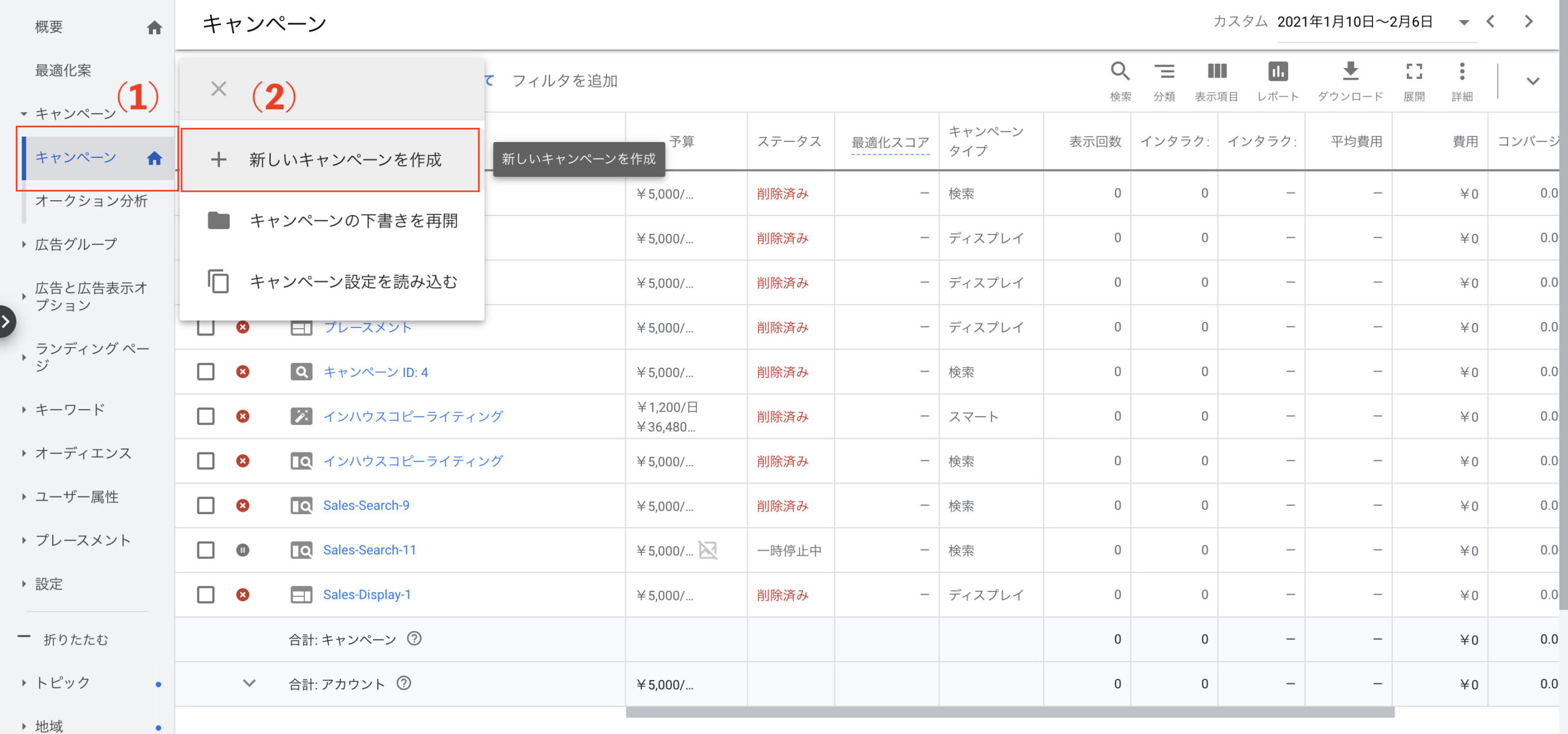
Task: Check the box for Sales-Search-9 row
Action: pos(205,506)
